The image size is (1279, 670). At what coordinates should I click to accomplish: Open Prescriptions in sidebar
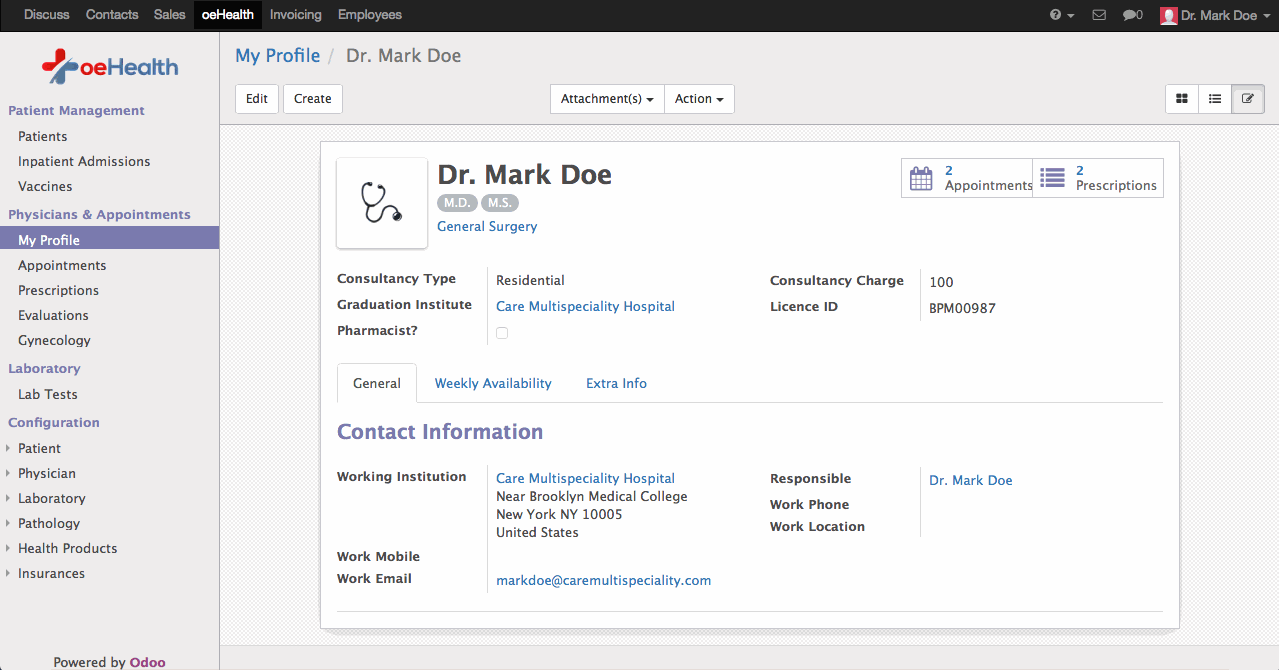click(x=58, y=290)
